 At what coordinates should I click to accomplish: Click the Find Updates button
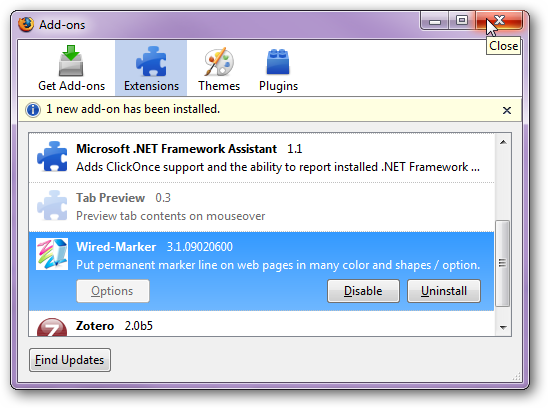[70, 360]
